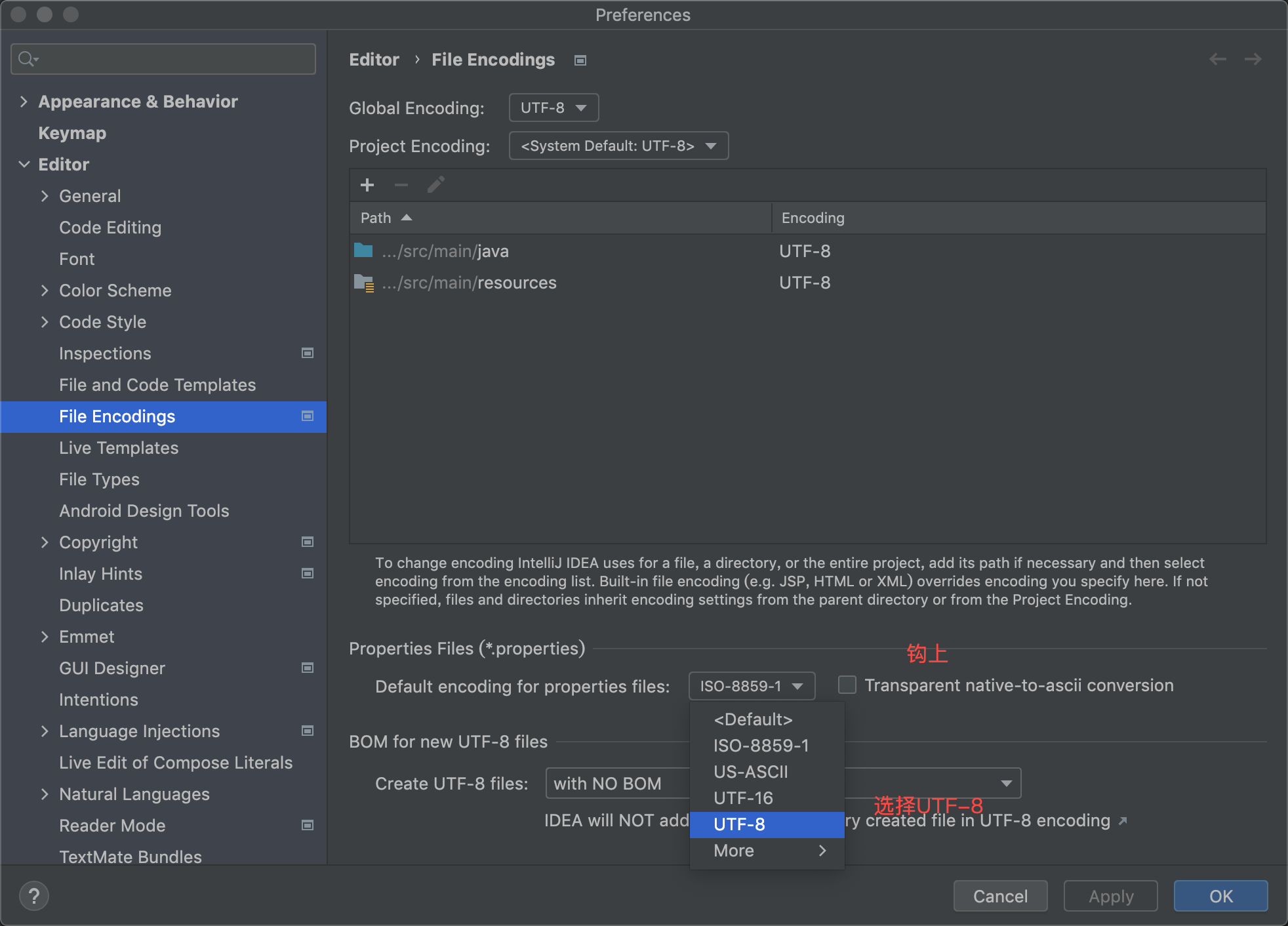Expand the Code Style node

pos(45,322)
